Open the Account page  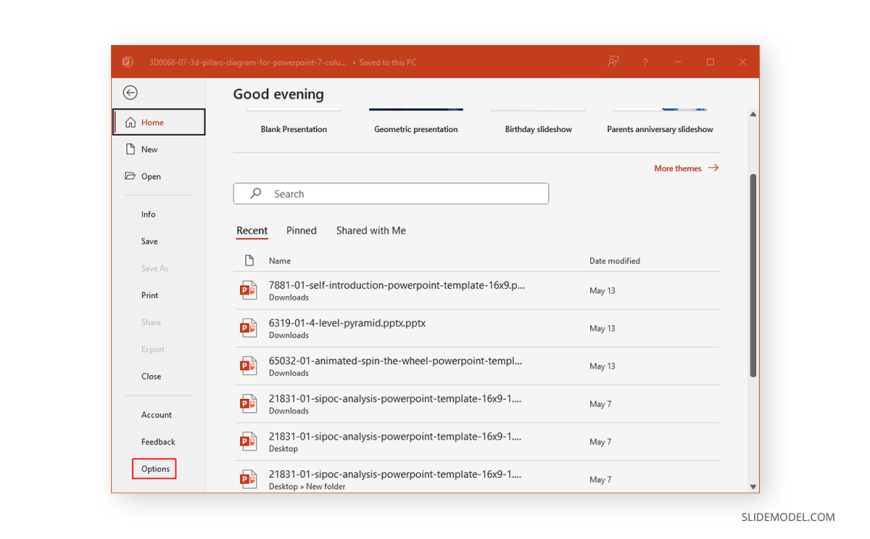(156, 415)
